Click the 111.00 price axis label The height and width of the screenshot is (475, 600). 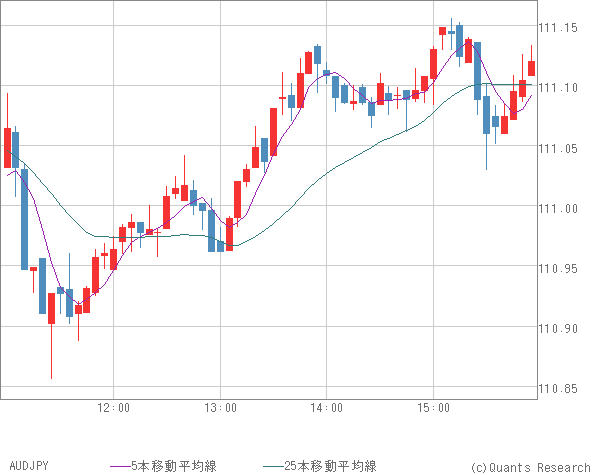click(558, 209)
